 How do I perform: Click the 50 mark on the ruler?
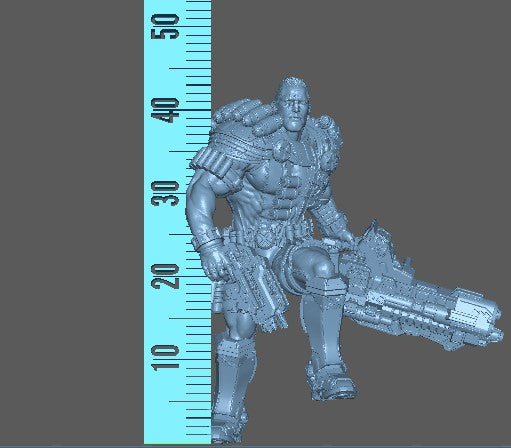(165, 26)
